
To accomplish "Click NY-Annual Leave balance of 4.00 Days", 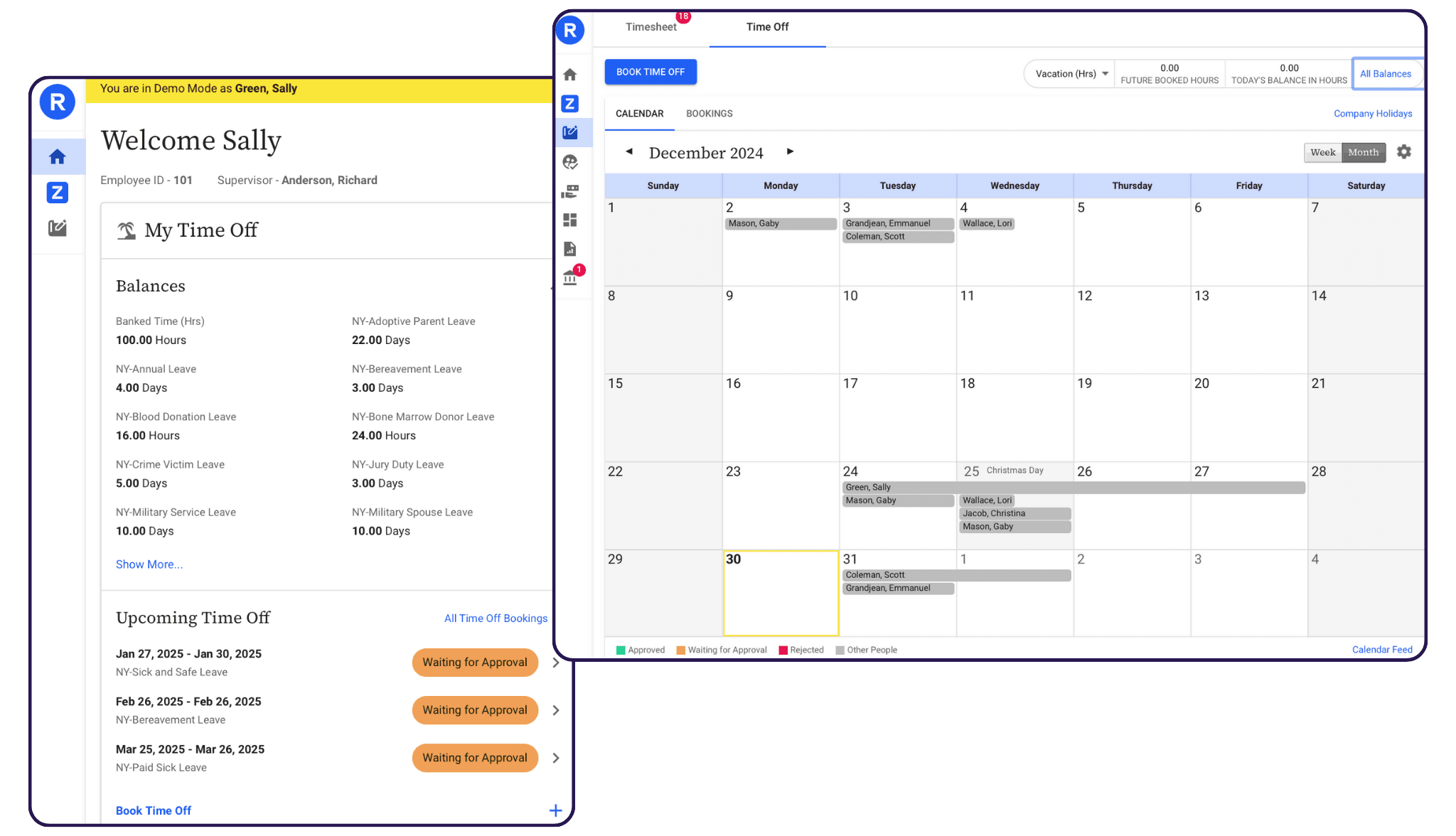I will (x=141, y=388).
